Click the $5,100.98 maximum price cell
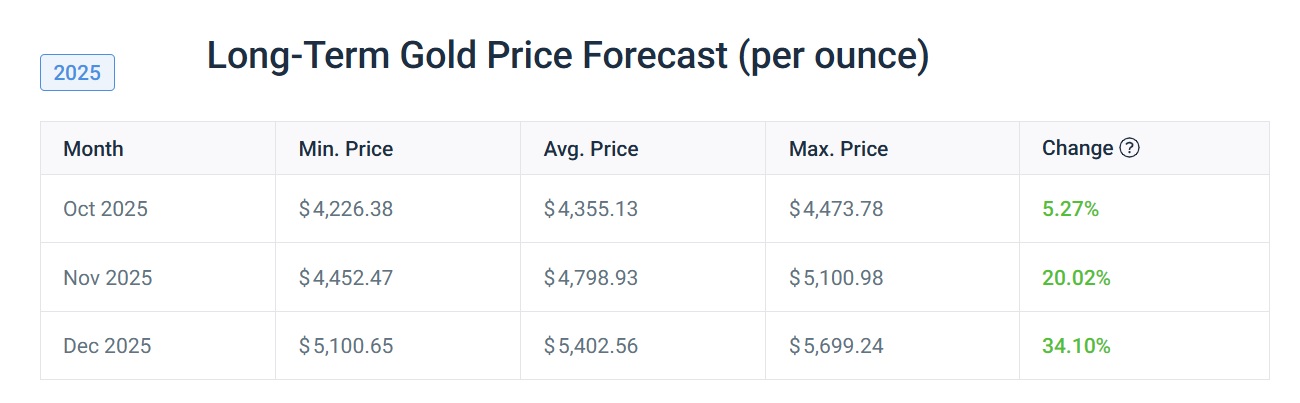The height and width of the screenshot is (403, 1300). (836, 278)
